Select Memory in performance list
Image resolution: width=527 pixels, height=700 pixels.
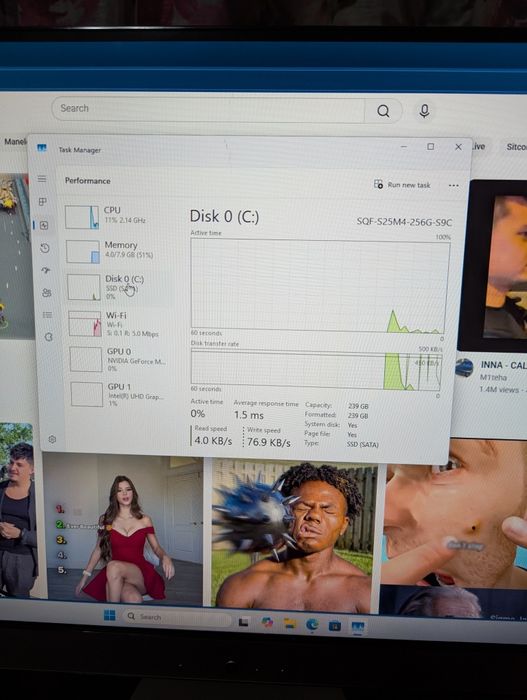(x=119, y=251)
